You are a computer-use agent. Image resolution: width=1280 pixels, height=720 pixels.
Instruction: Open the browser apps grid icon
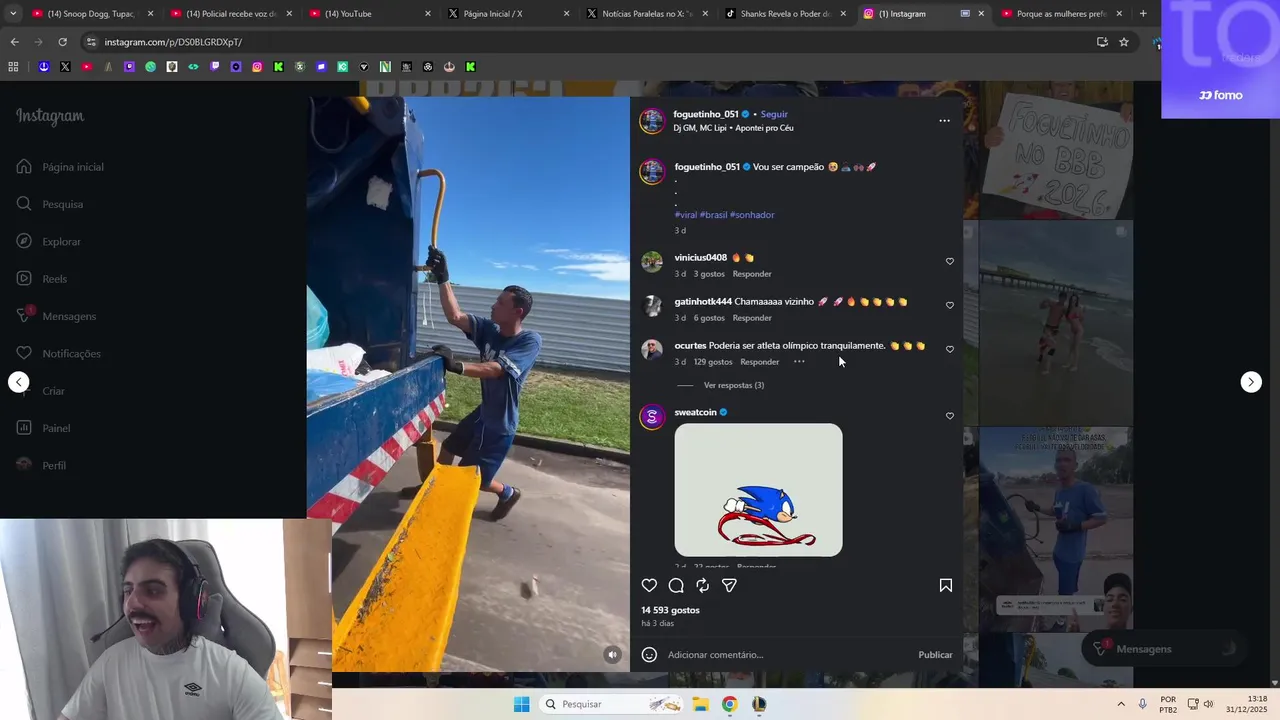(x=13, y=67)
